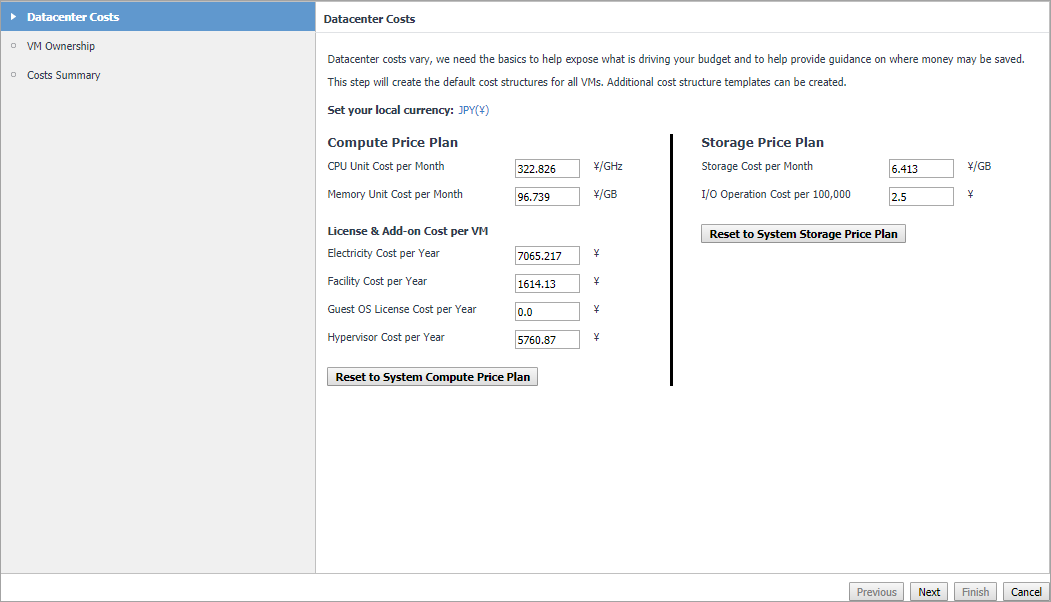Screen dimensions: 1051x602
Task: Click the bullet icon next to VM Ownership
Action: 13,46
